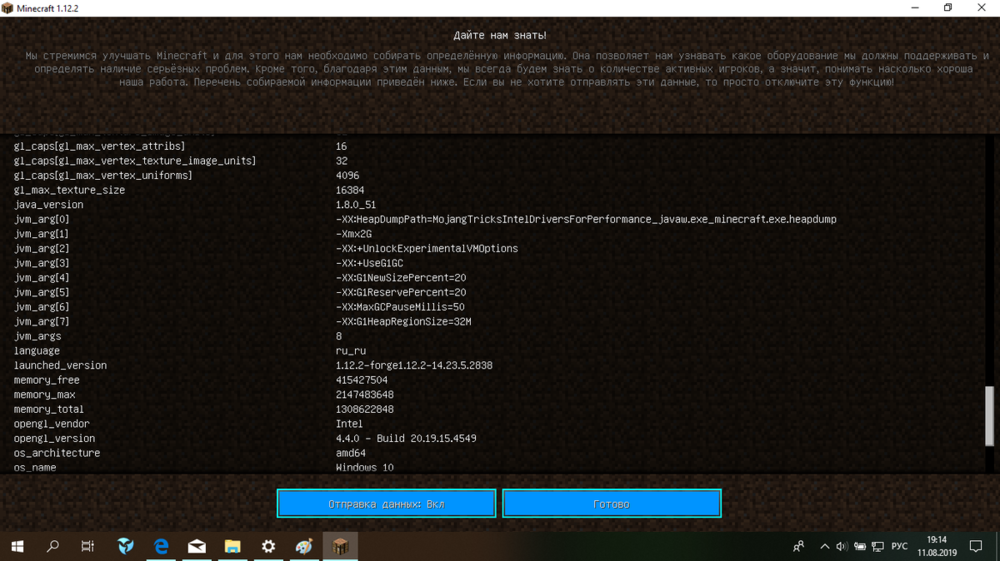Viewport: 1000px width, 561px height.
Task: Launch the blue bird browser taskbar icon
Action: 126,546
